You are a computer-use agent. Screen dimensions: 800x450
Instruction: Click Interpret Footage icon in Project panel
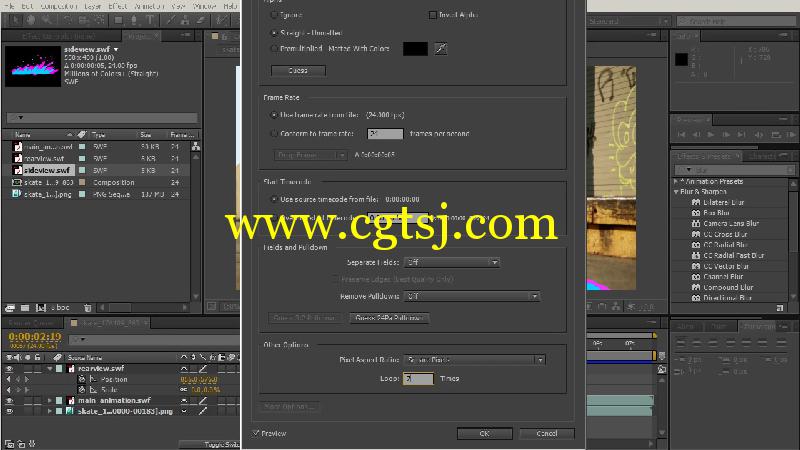click(10, 308)
